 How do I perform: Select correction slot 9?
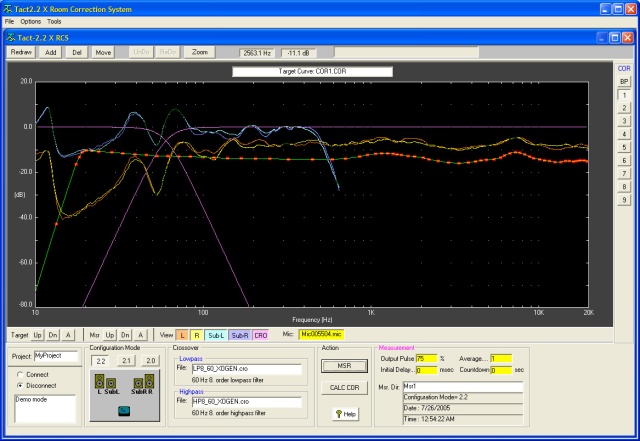624,200
